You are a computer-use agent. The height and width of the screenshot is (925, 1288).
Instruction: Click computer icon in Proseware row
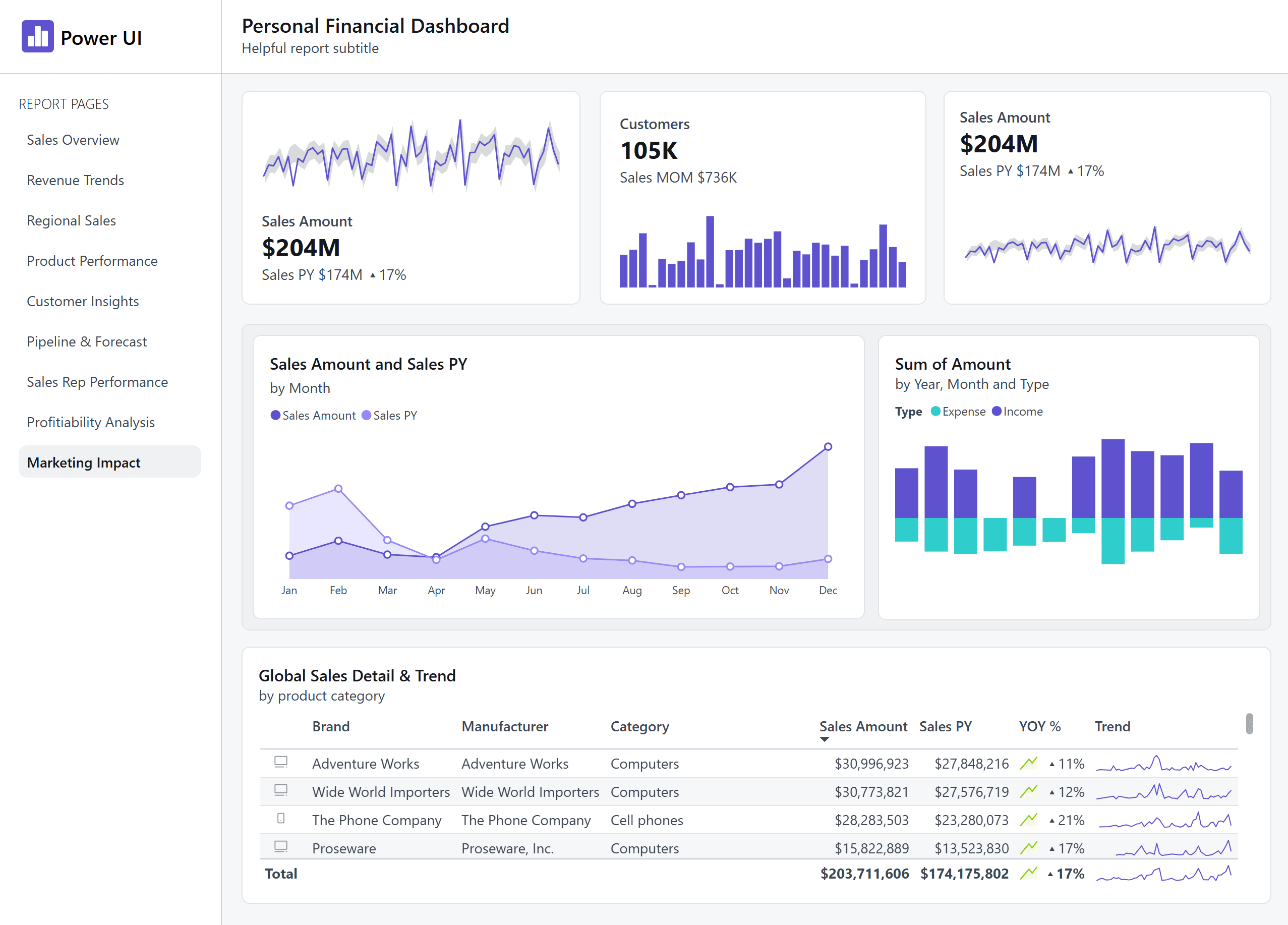click(x=280, y=847)
